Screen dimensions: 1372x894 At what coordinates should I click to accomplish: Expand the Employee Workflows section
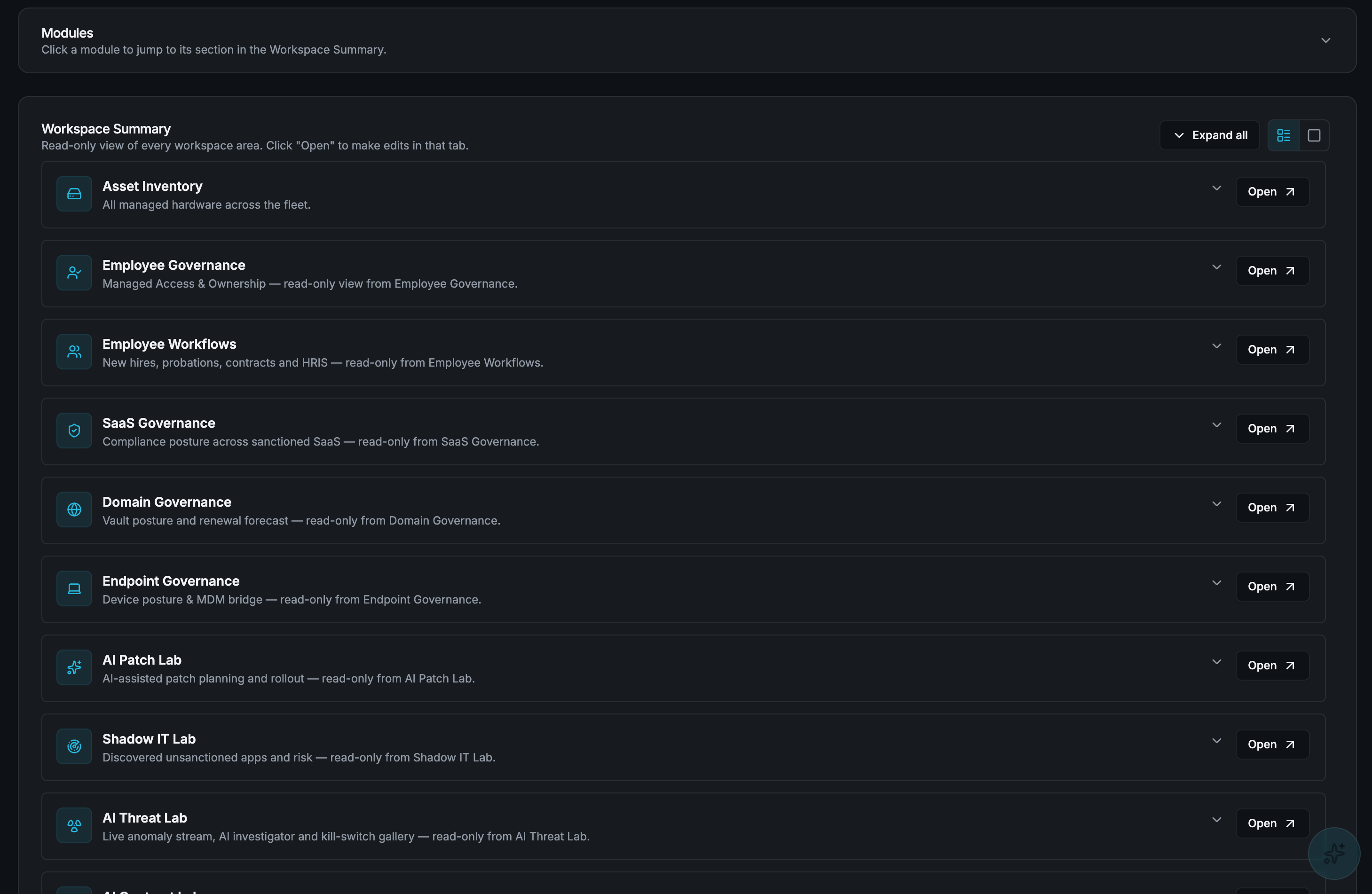click(1216, 346)
